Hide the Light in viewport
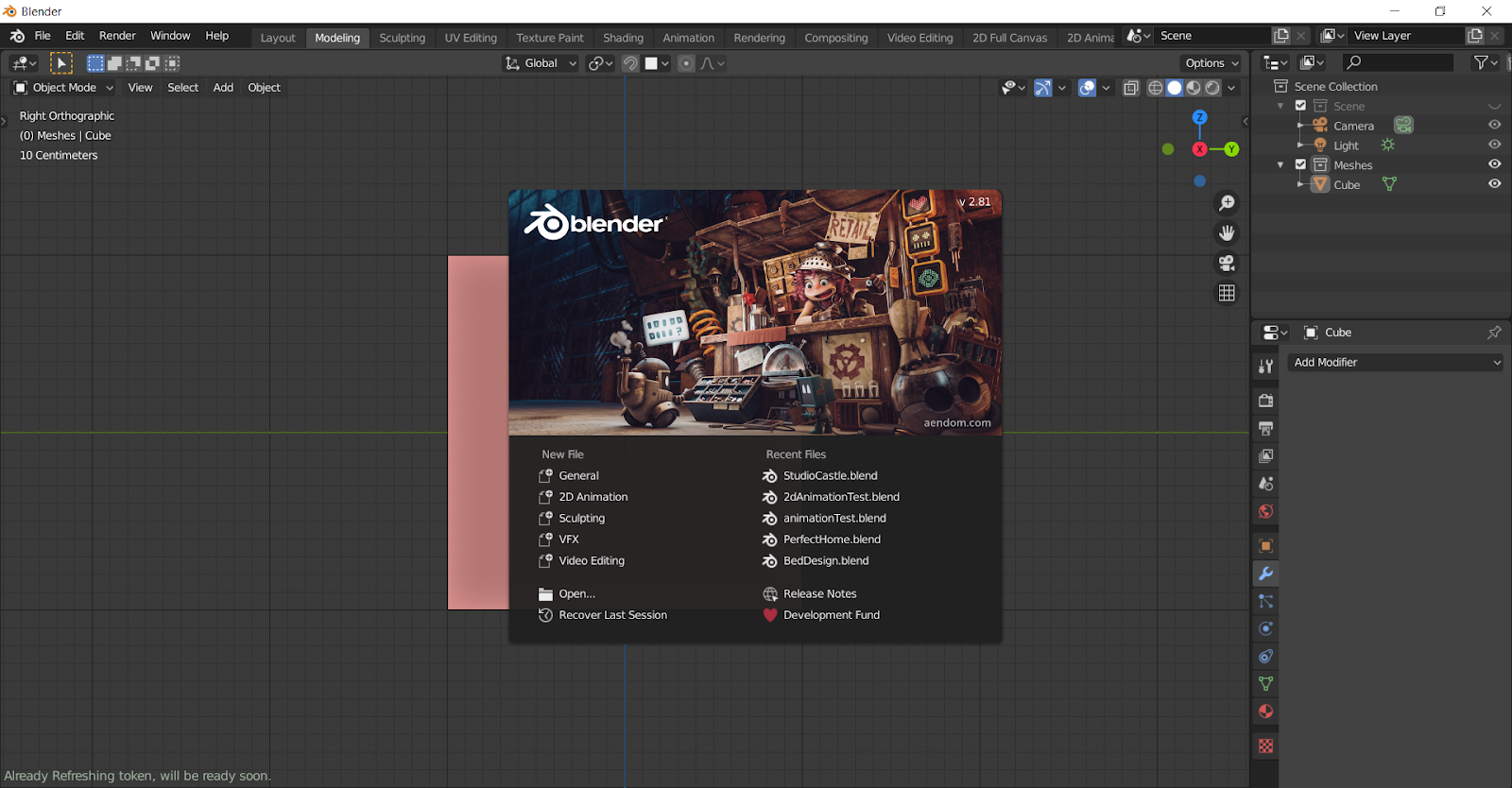Image resolution: width=1512 pixels, height=788 pixels. (x=1494, y=145)
